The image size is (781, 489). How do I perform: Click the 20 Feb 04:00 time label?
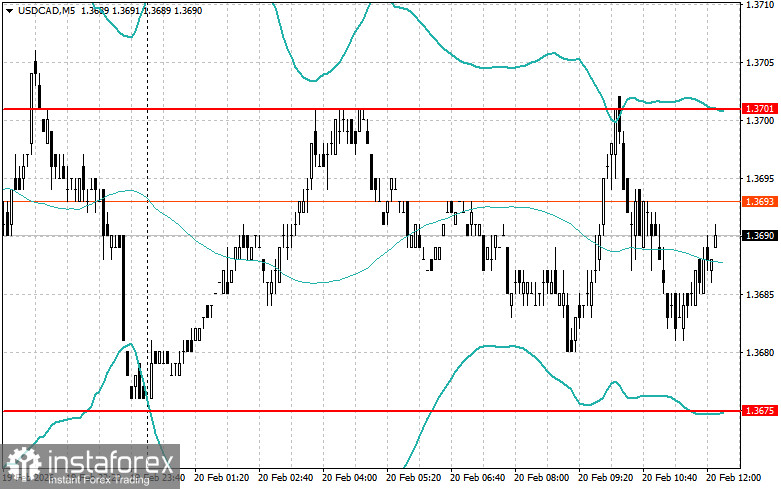tap(350, 478)
